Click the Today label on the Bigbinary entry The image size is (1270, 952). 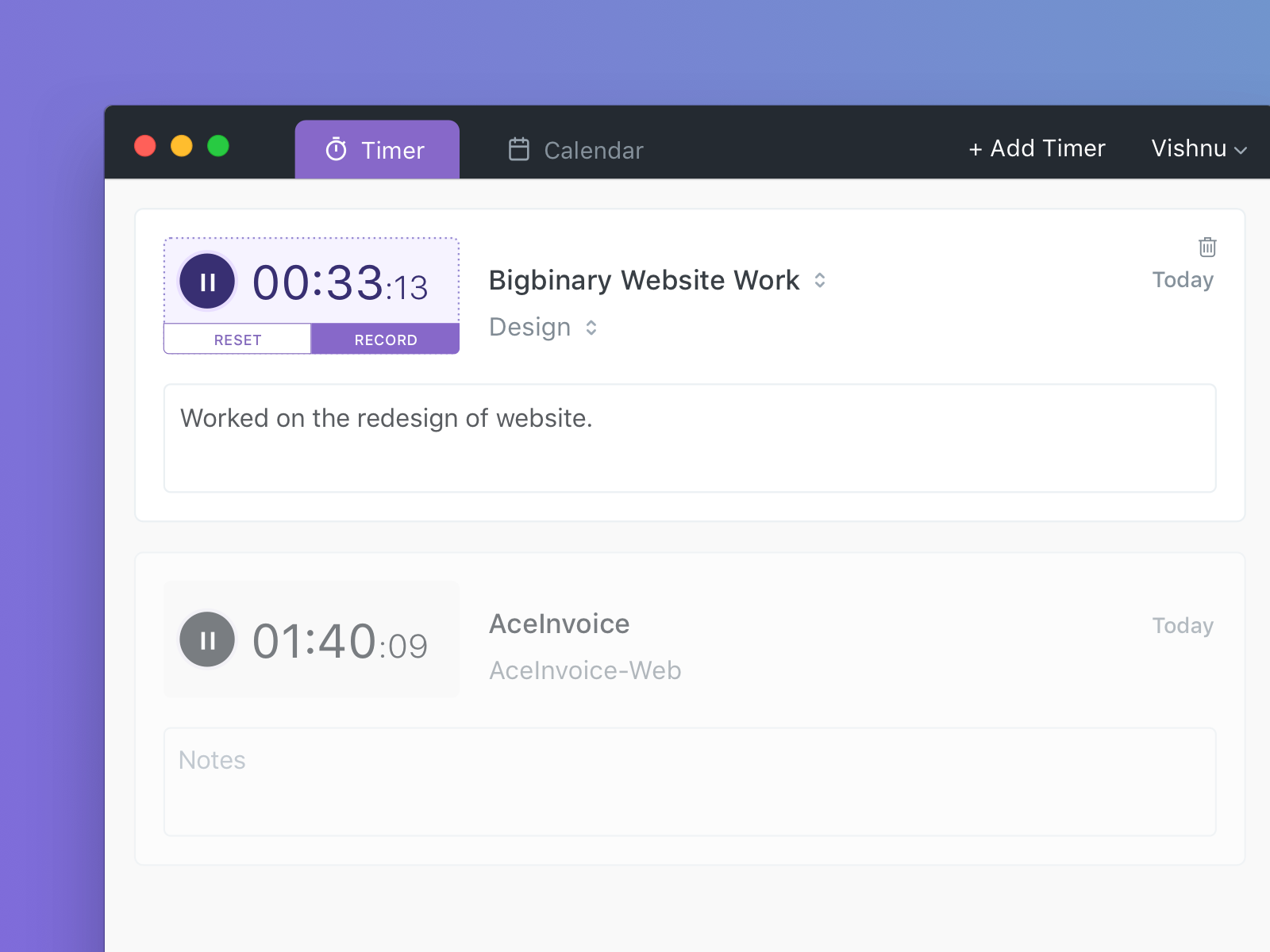point(1183,279)
